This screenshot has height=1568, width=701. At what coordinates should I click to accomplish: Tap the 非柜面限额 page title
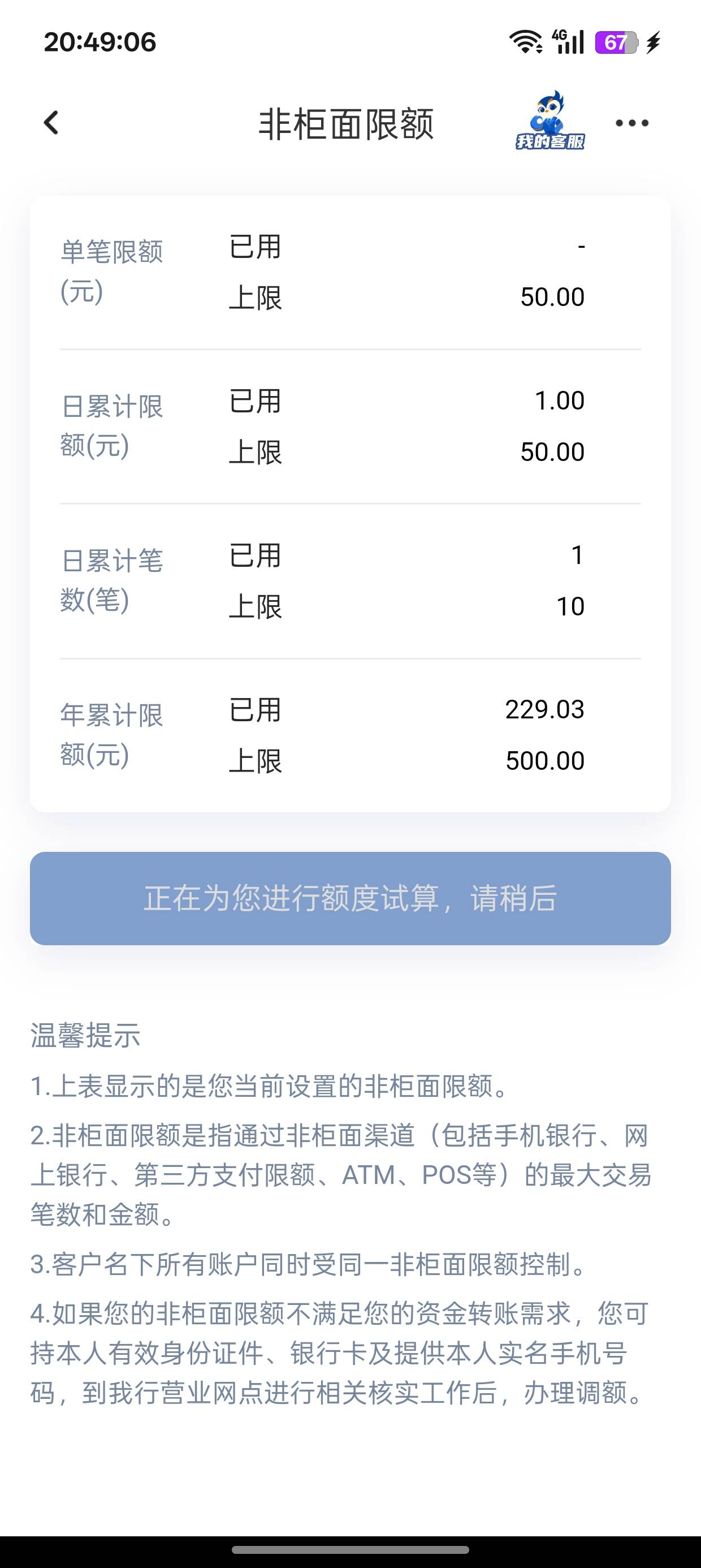point(346,124)
